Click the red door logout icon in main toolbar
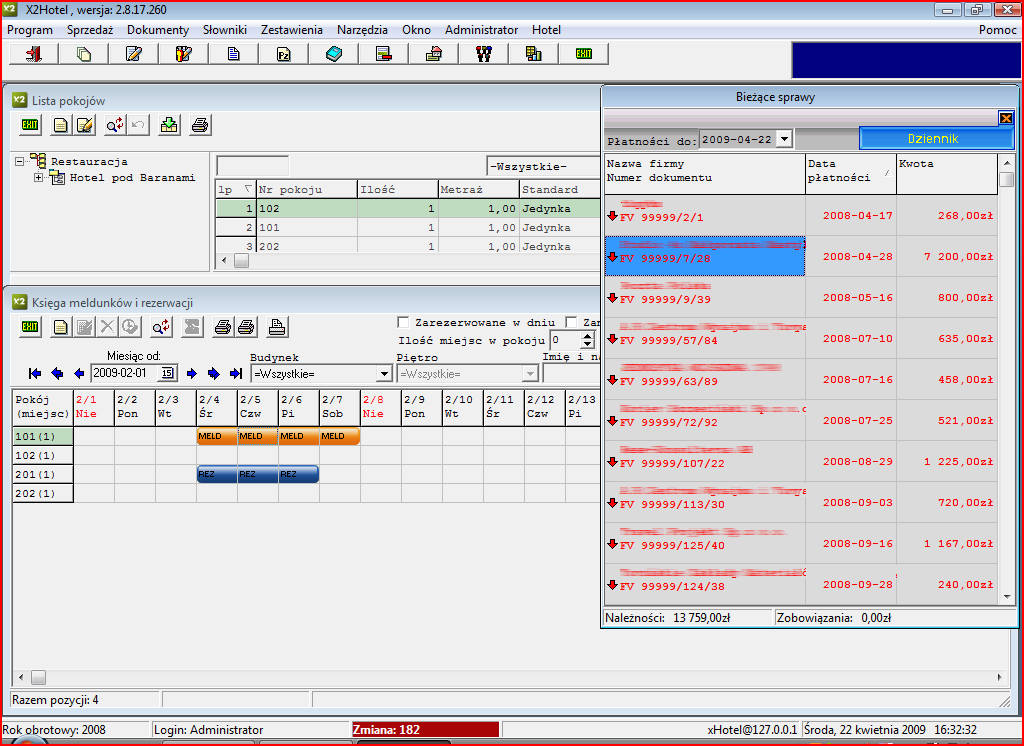This screenshot has height=746, width=1024. (x=34, y=54)
